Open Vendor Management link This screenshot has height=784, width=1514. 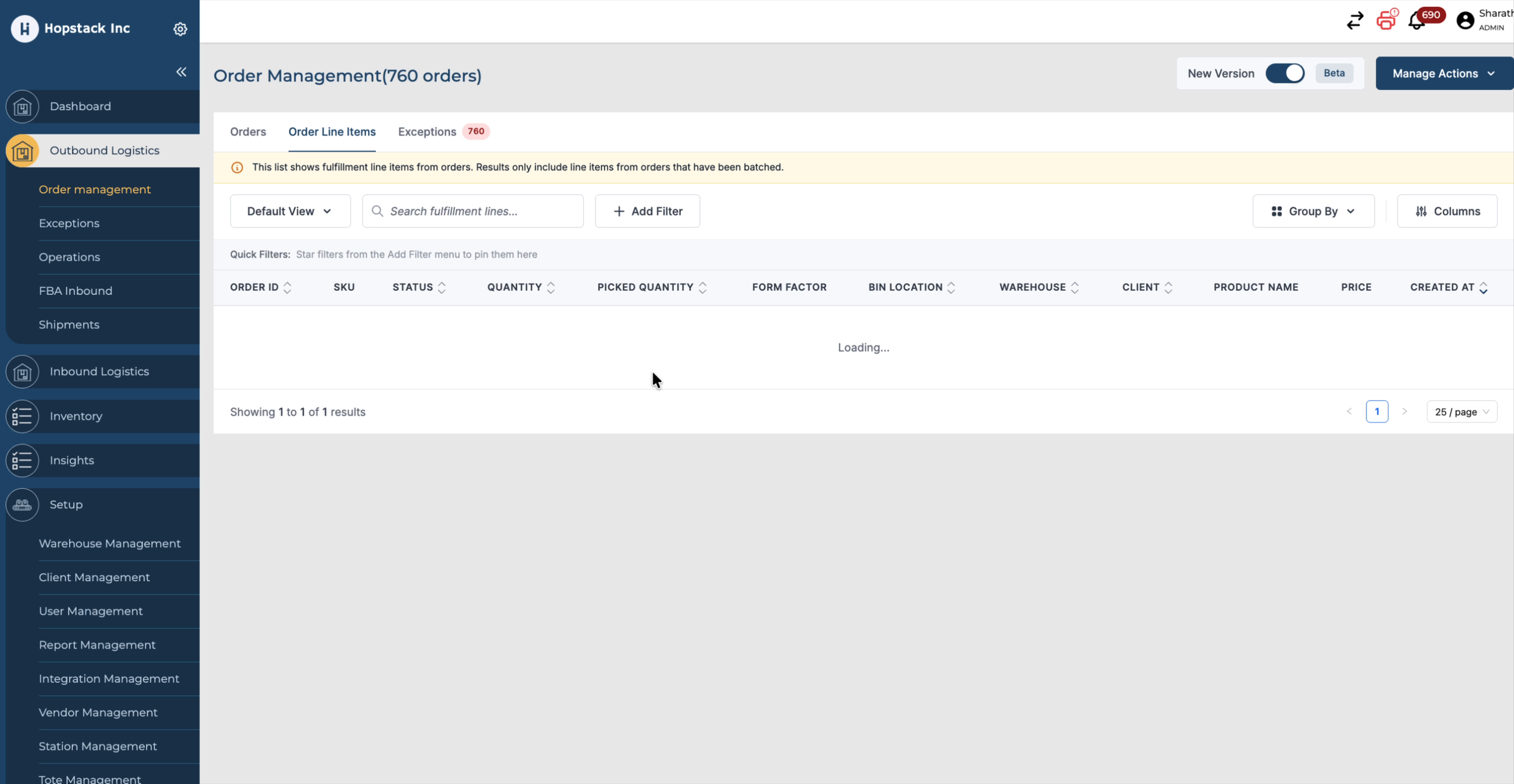coord(98,712)
